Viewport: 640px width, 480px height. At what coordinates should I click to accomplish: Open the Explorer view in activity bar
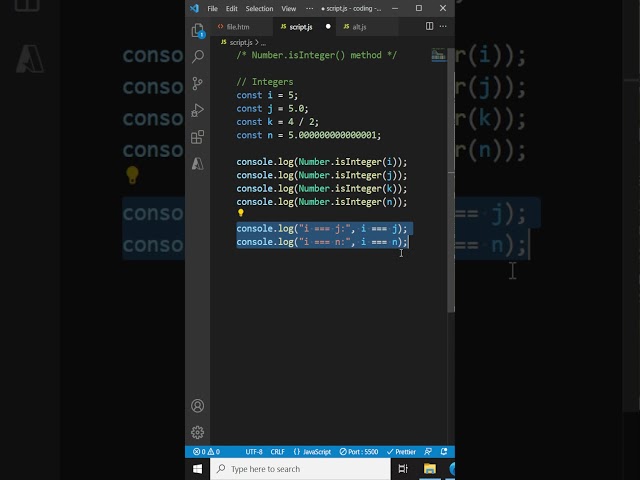click(x=198, y=30)
